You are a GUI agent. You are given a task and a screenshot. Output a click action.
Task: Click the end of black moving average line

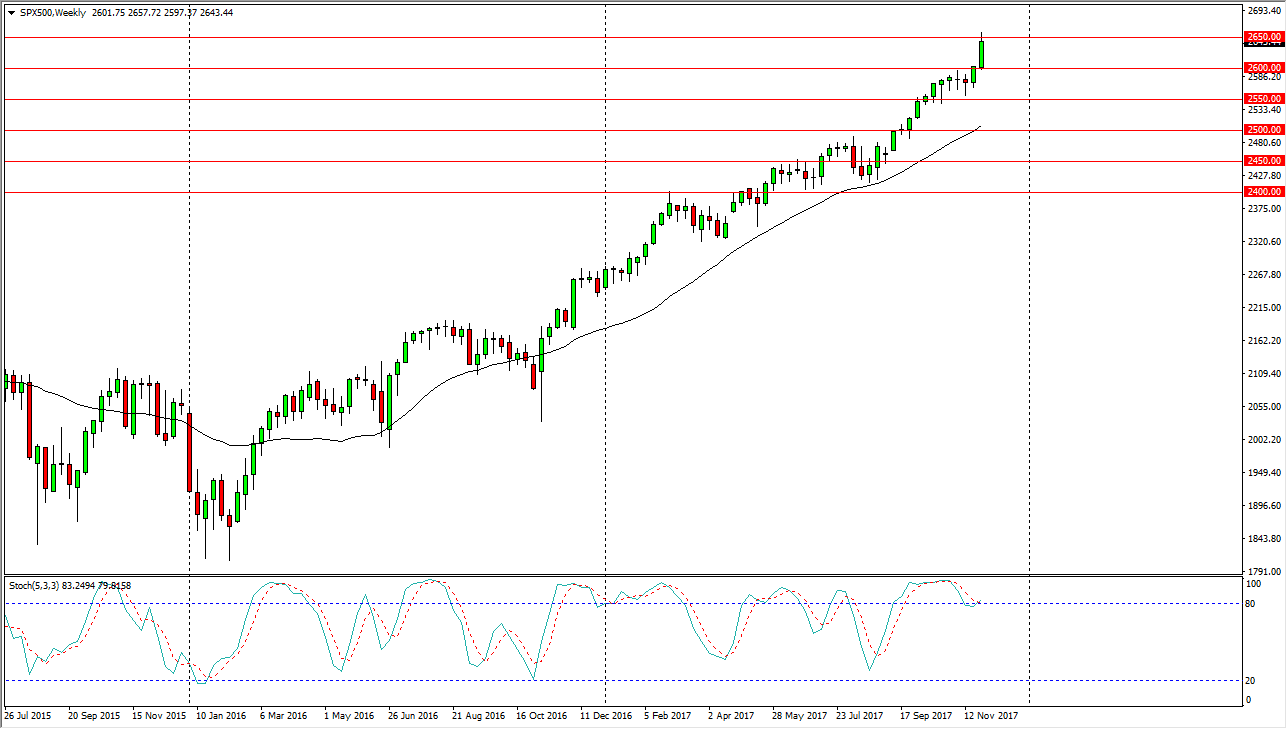point(979,127)
